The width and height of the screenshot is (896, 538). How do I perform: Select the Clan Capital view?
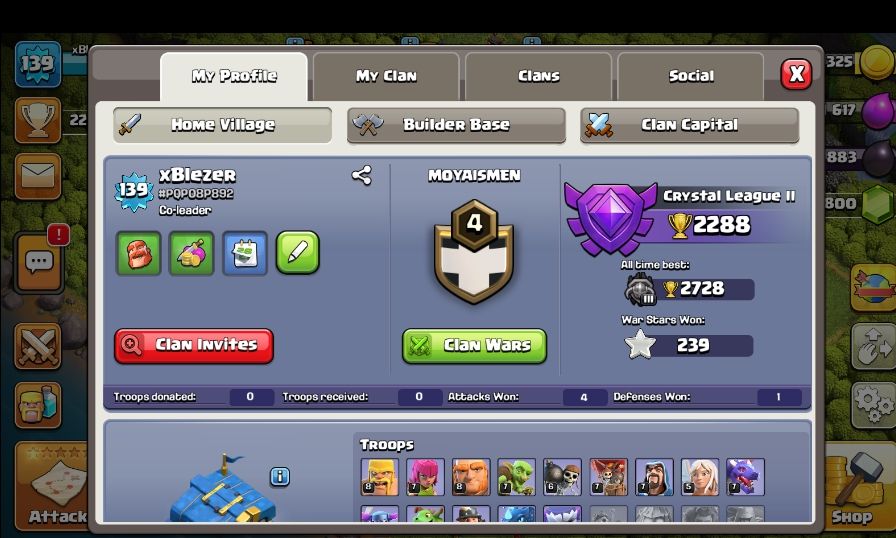point(689,125)
